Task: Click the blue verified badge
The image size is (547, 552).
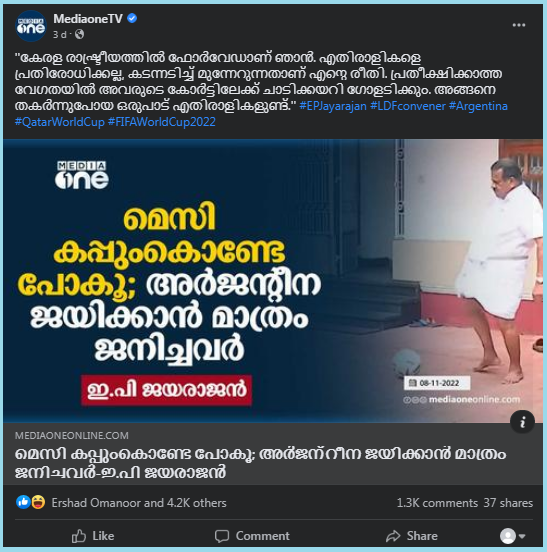Action: [x=132, y=18]
